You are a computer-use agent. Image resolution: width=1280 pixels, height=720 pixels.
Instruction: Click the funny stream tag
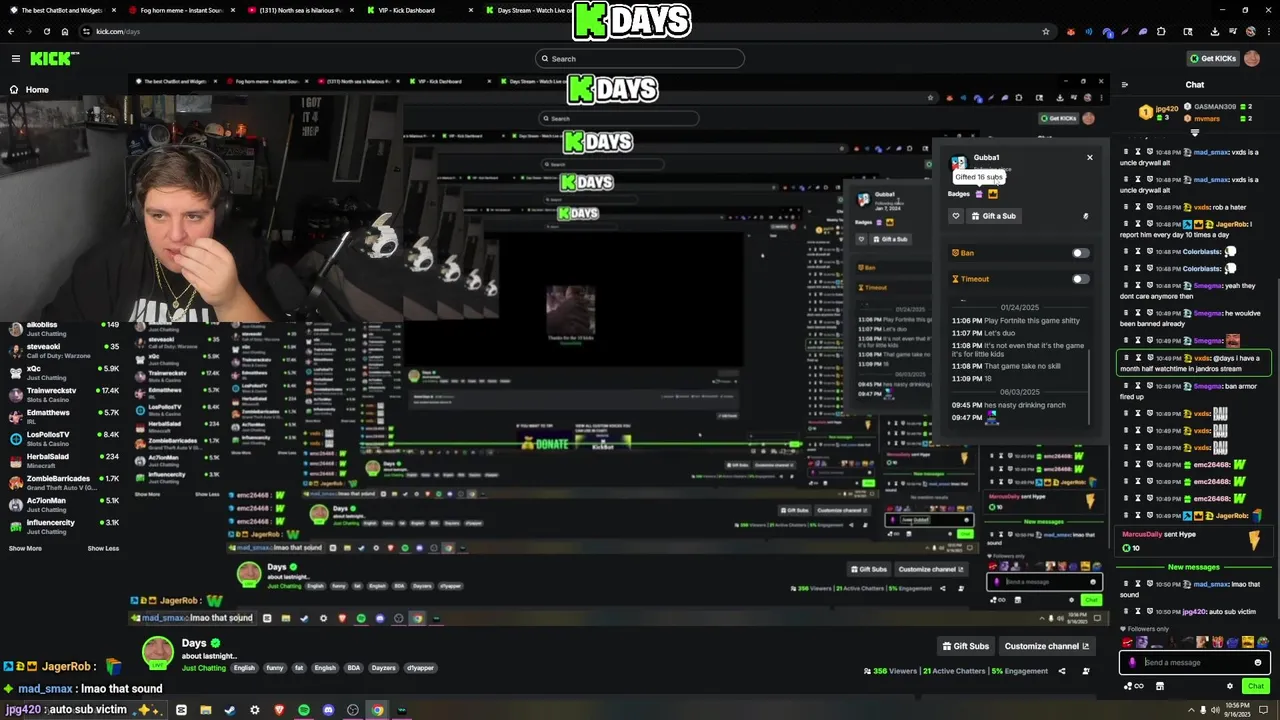(275, 668)
